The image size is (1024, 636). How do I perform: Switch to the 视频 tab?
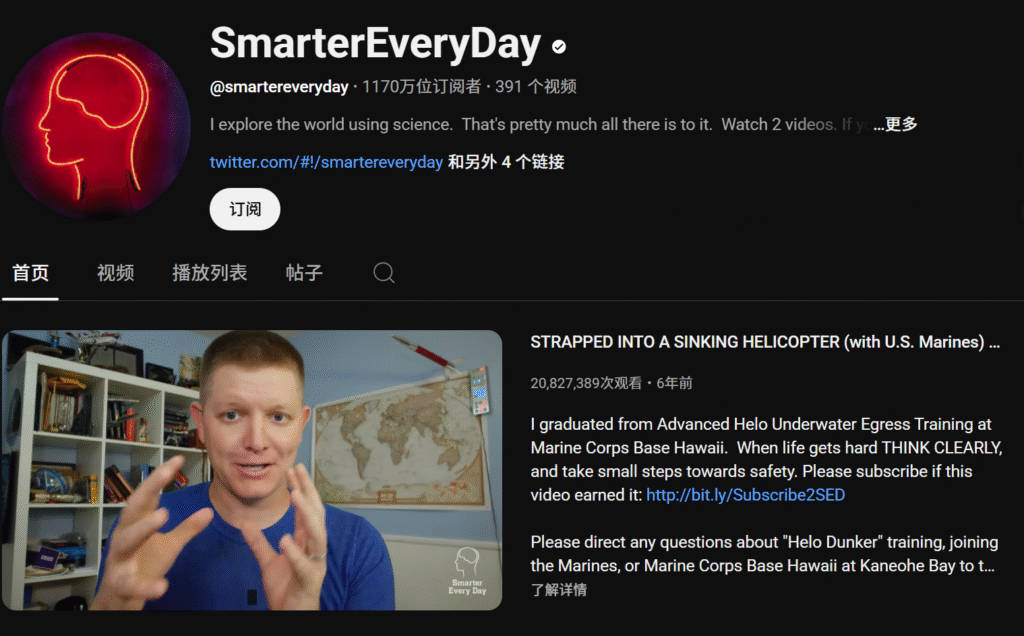point(116,272)
